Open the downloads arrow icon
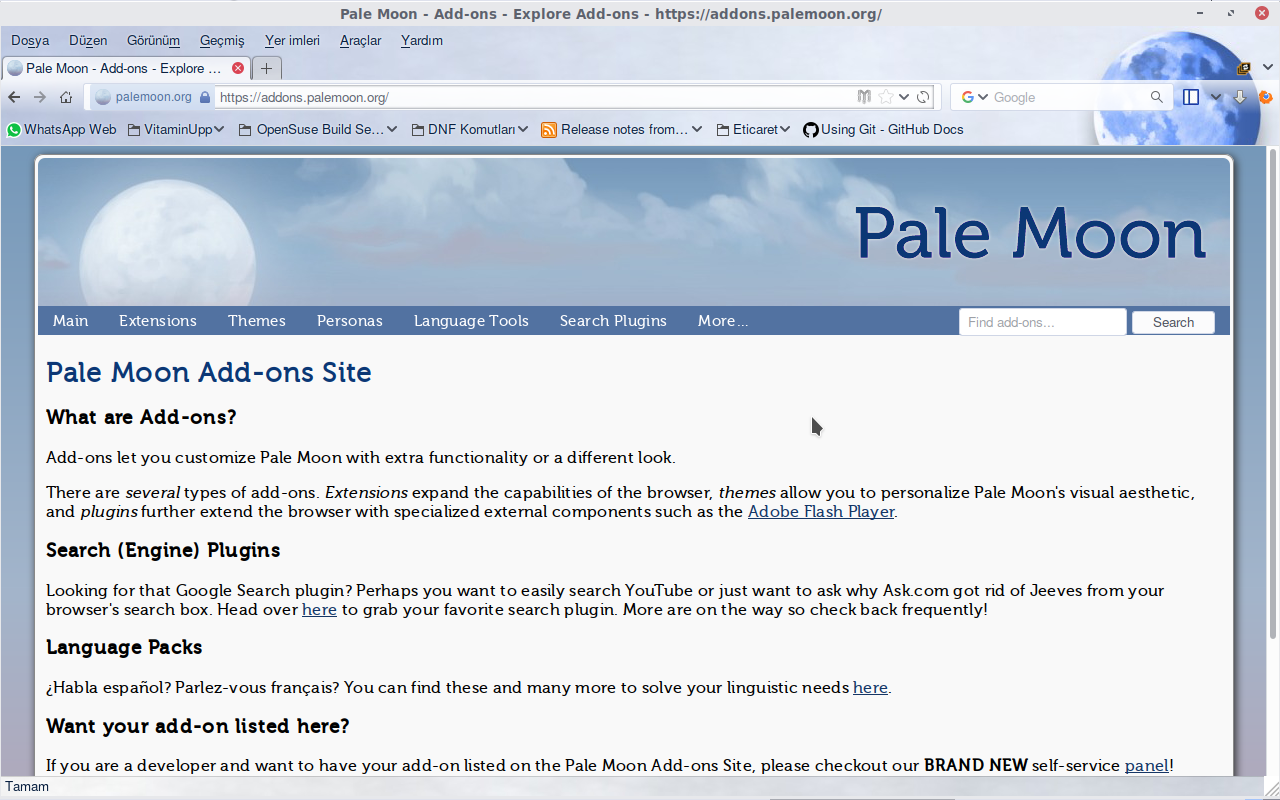Image resolution: width=1280 pixels, height=800 pixels. coord(1240,97)
